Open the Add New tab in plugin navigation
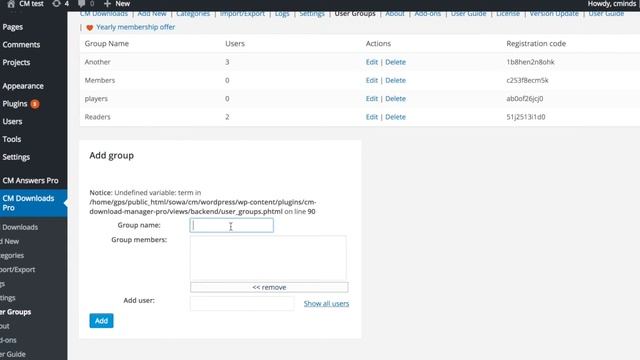 (x=152, y=14)
